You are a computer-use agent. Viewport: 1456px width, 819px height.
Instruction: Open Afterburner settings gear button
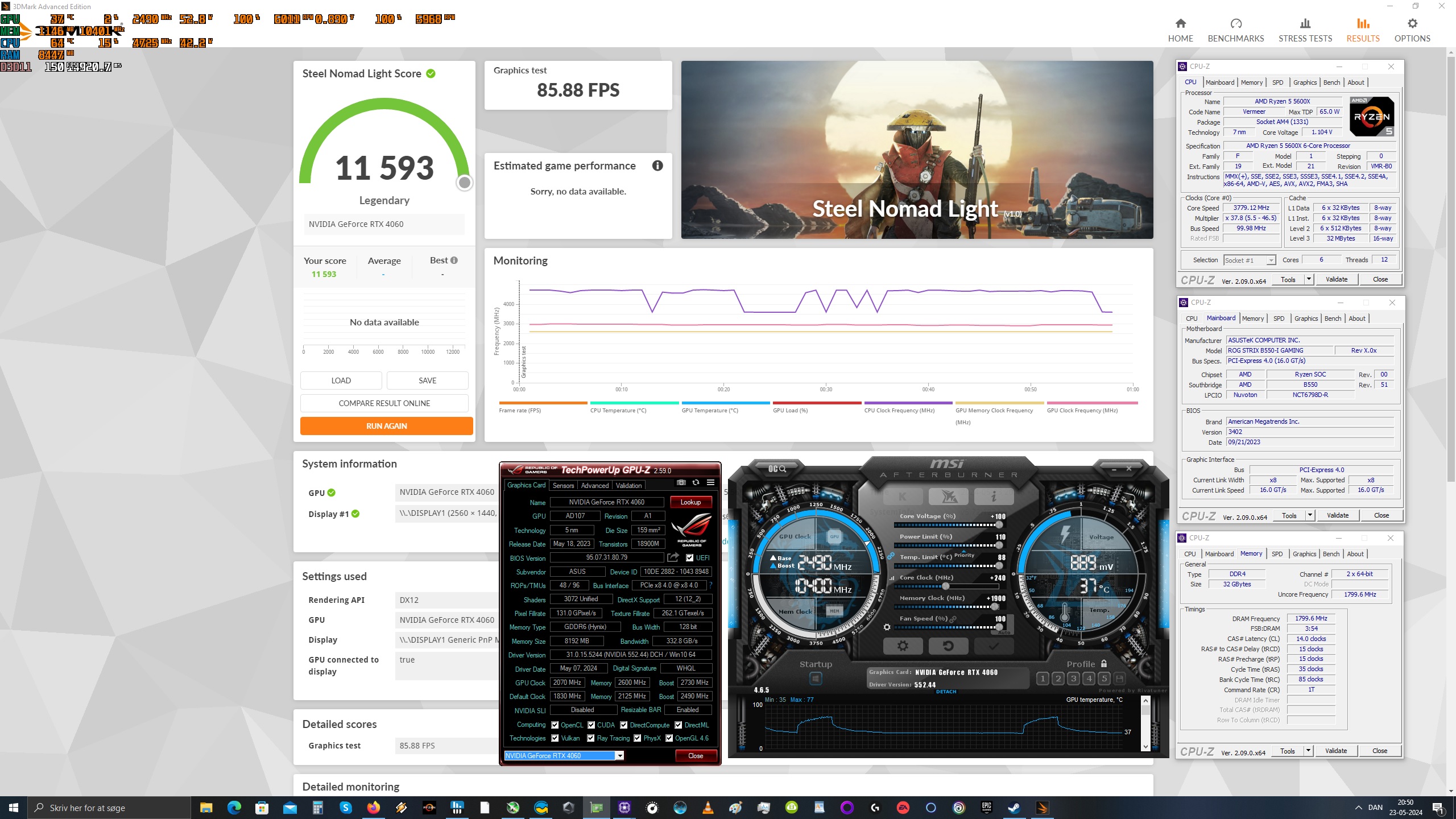click(903, 646)
